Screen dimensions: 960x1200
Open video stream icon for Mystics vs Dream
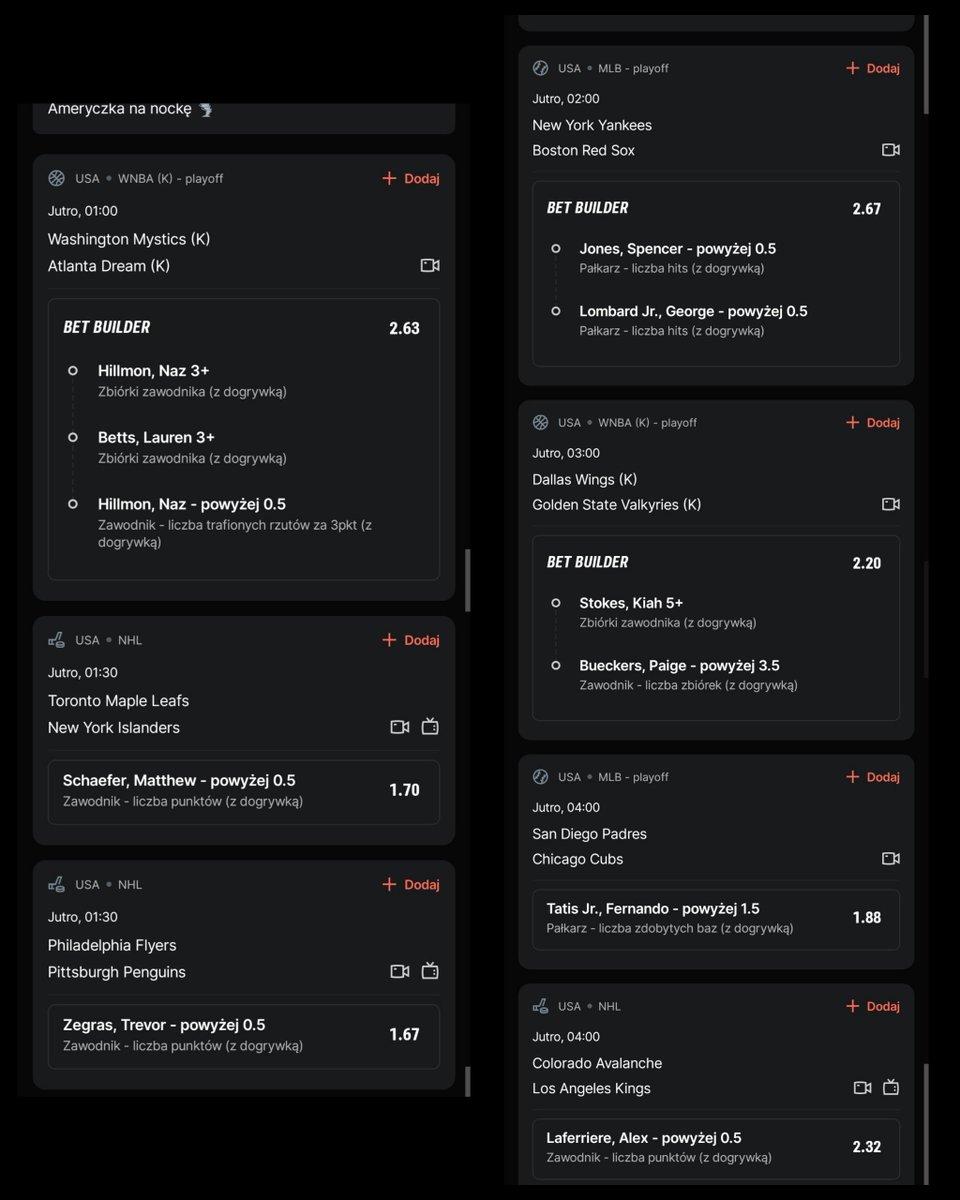430,266
